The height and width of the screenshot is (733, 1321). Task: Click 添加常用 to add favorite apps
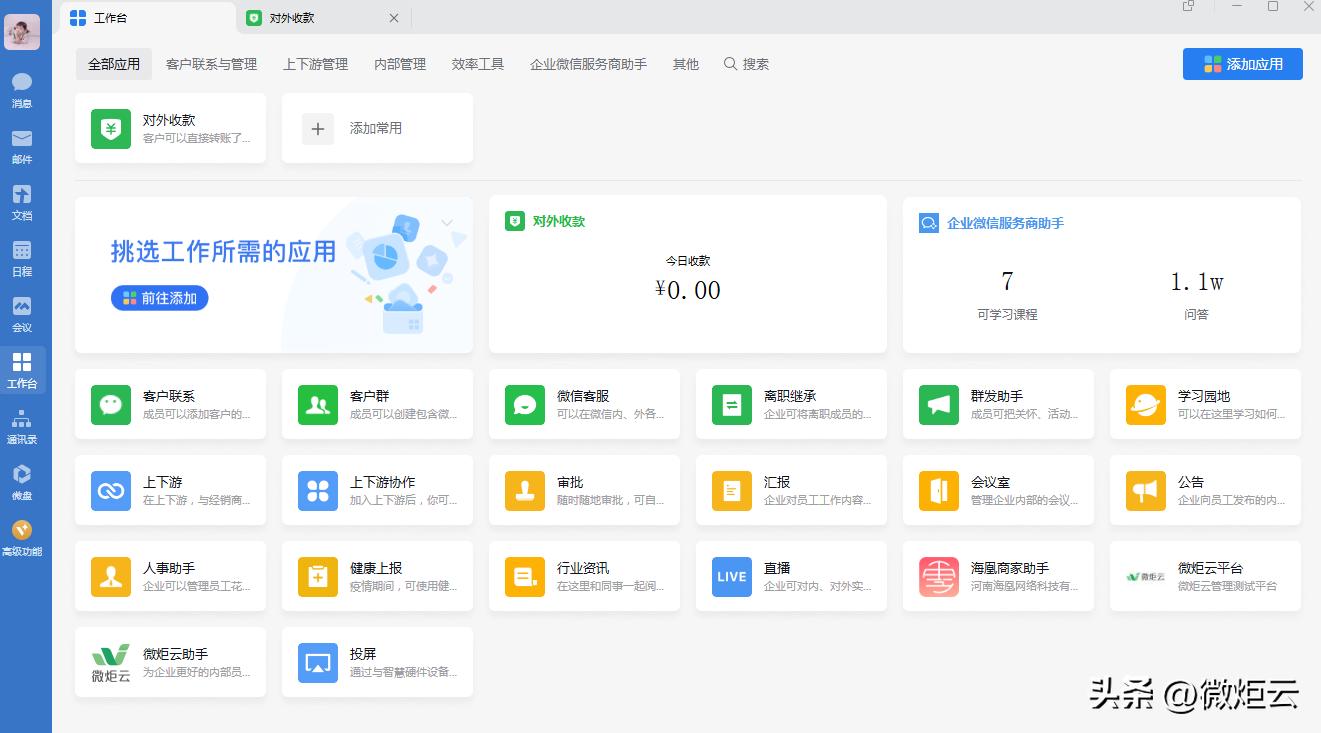tap(377, 128)
